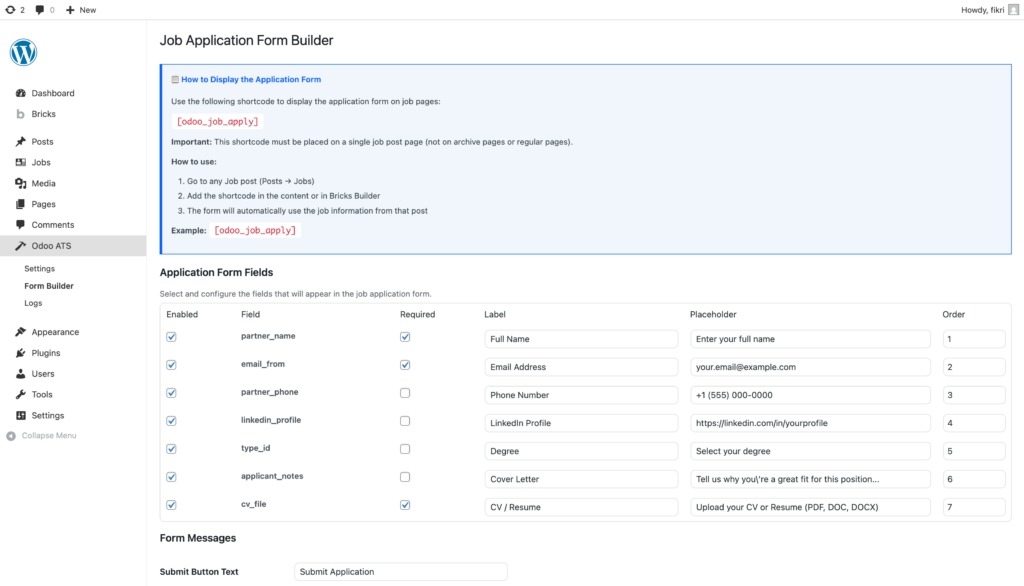
Task: Click How to Display the Application Form link
Action: click(251, 79)
